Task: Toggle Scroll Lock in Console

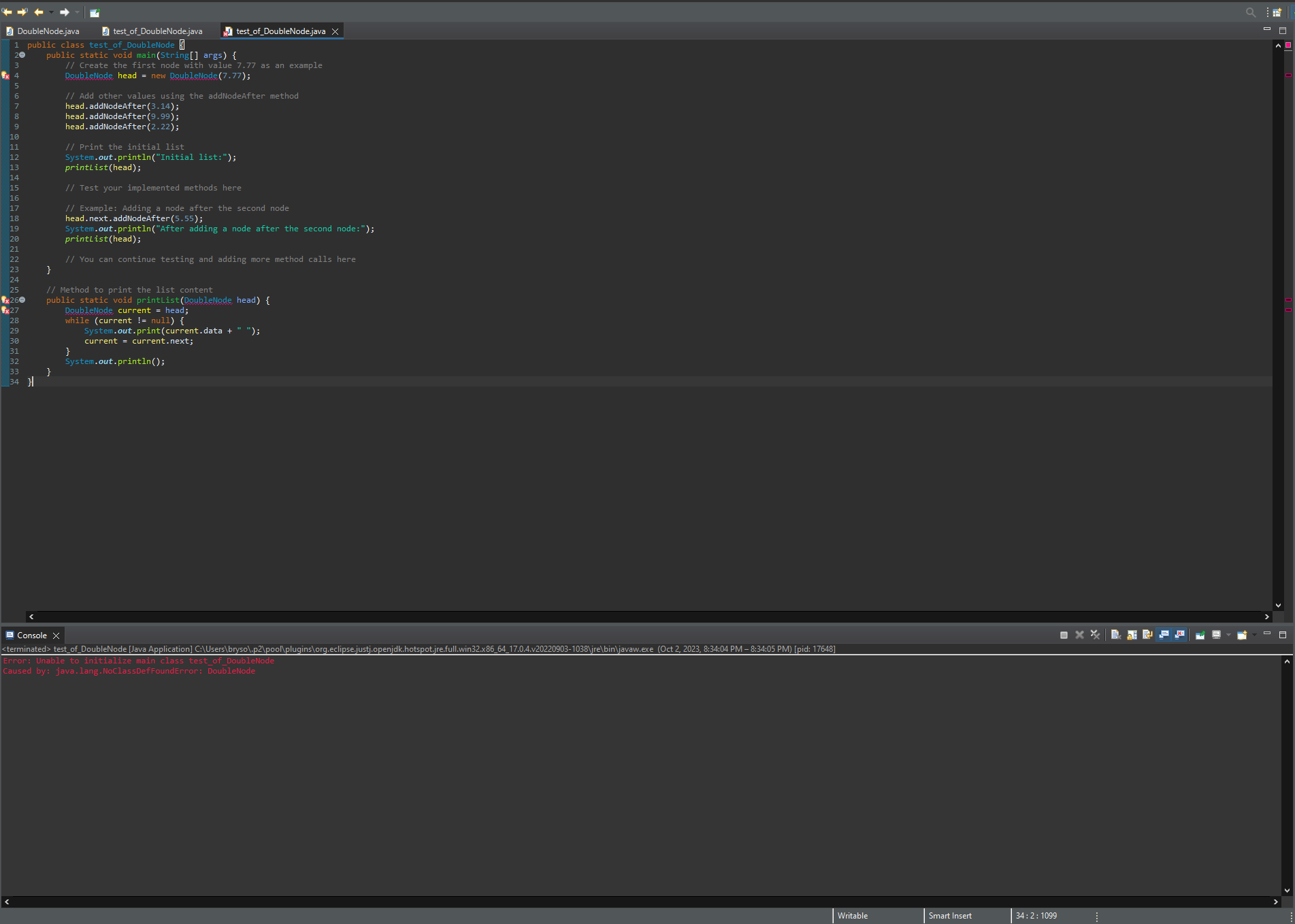Action: 1132,635
